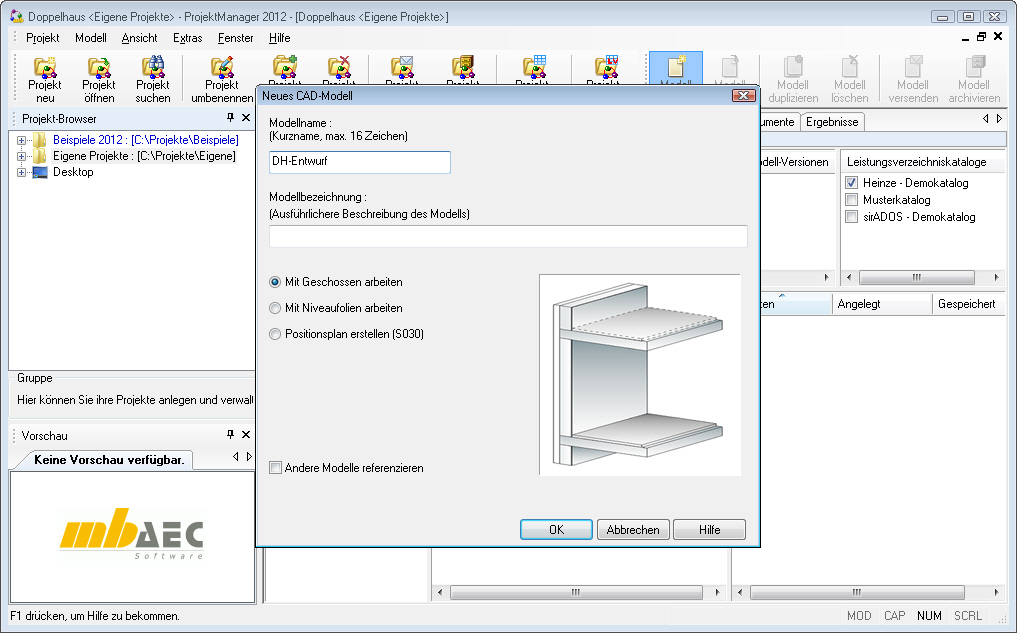Switch to the Ergebnisse tab
This screenshot has height=633, width=1017.
pyautogui.click(x=832, y=122)
